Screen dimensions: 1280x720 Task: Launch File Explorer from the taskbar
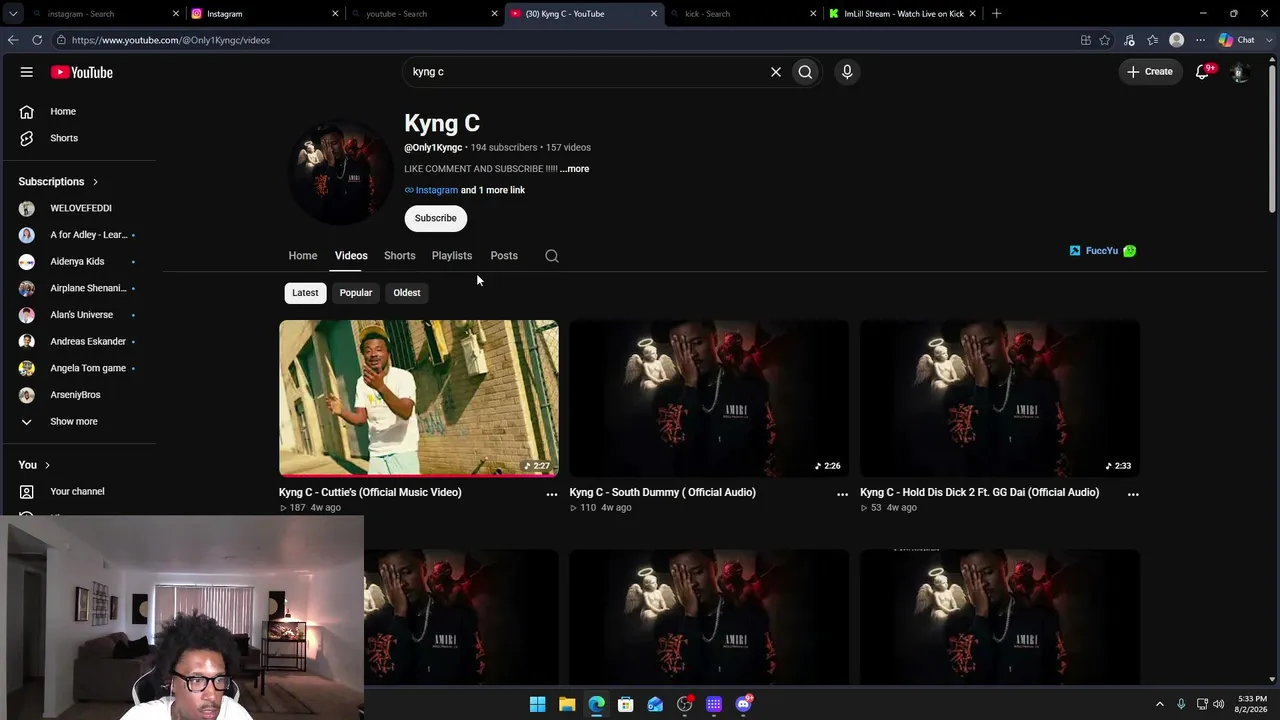[567, 704]
